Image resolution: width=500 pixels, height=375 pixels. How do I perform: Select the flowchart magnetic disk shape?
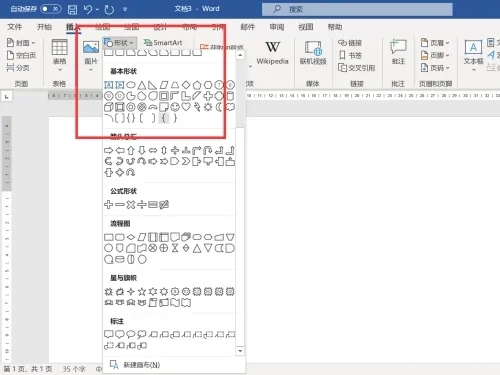tap(120, 259)
